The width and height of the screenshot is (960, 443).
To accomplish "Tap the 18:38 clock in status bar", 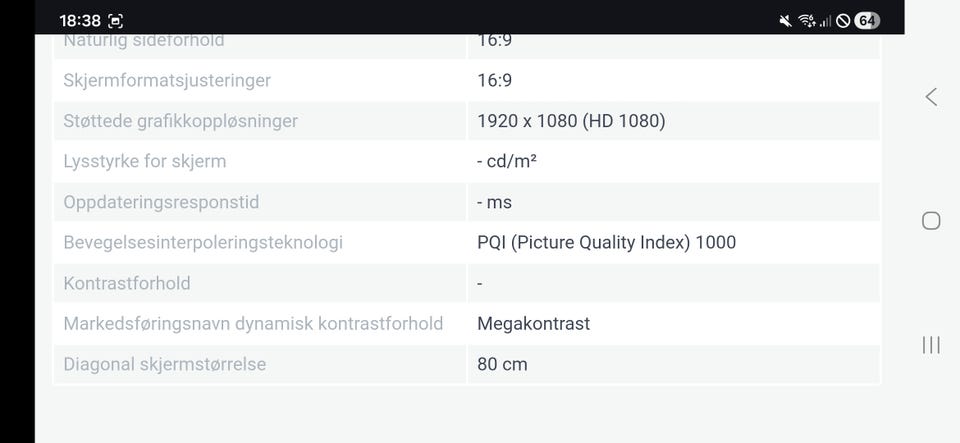I will pyautogui.click(x=80, y=21).
